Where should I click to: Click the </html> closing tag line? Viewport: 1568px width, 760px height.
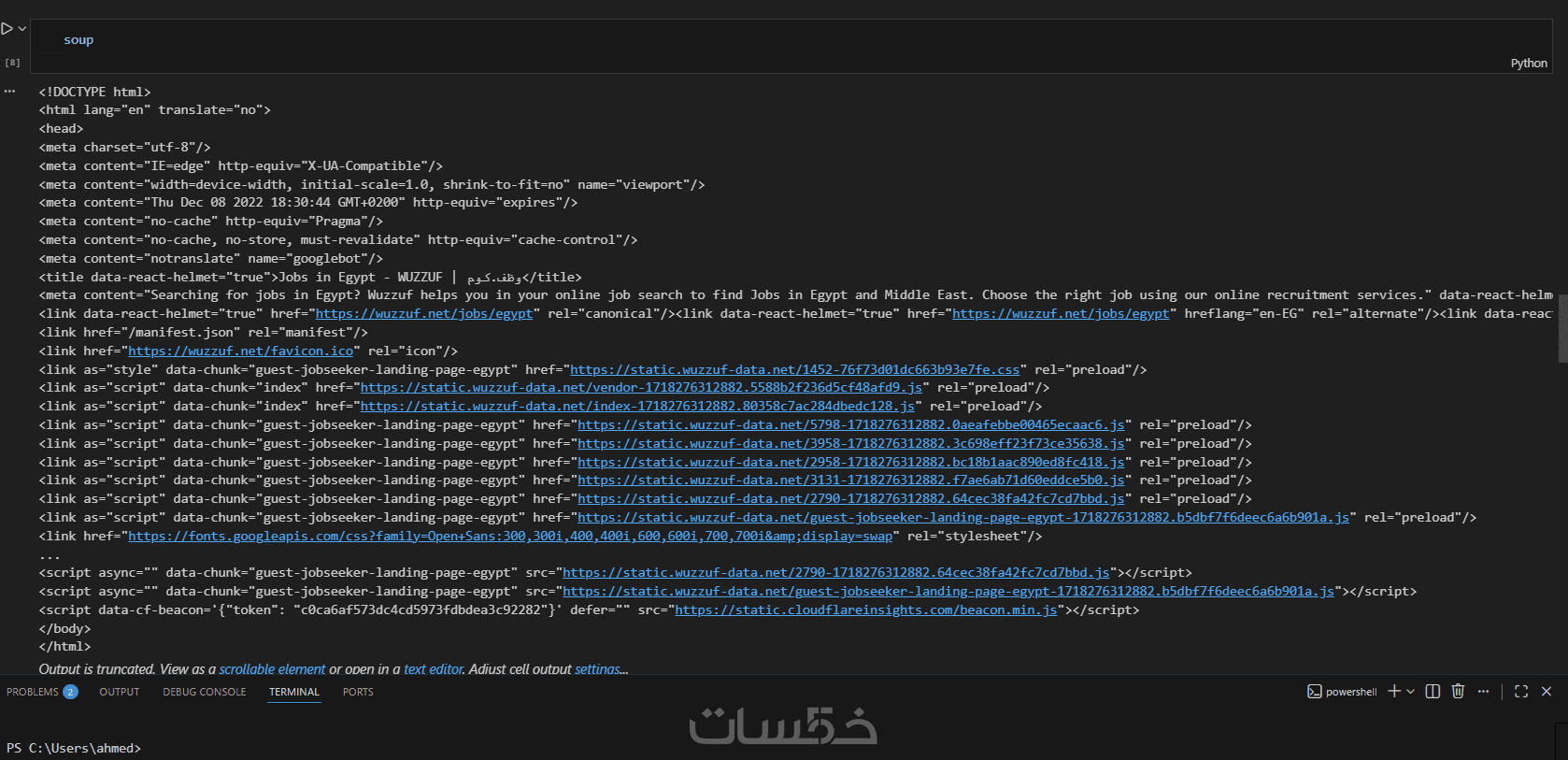[x=64, y=646]
